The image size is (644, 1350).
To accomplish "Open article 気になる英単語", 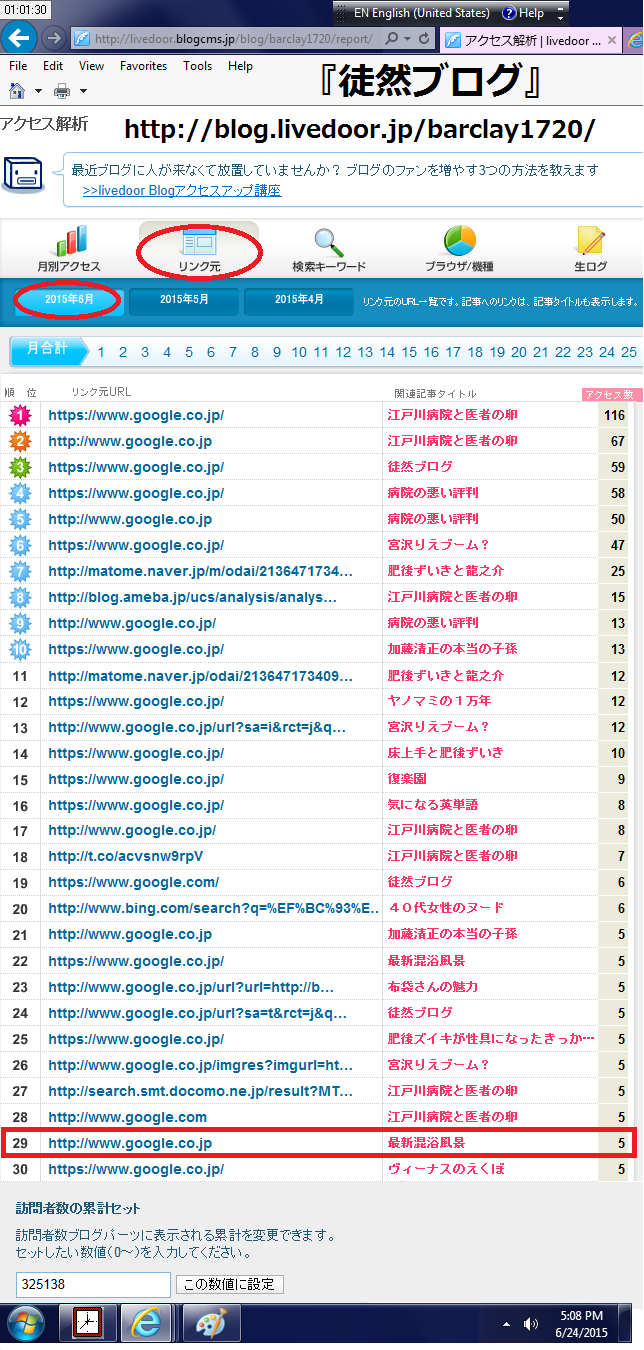I will coord(432,805).
